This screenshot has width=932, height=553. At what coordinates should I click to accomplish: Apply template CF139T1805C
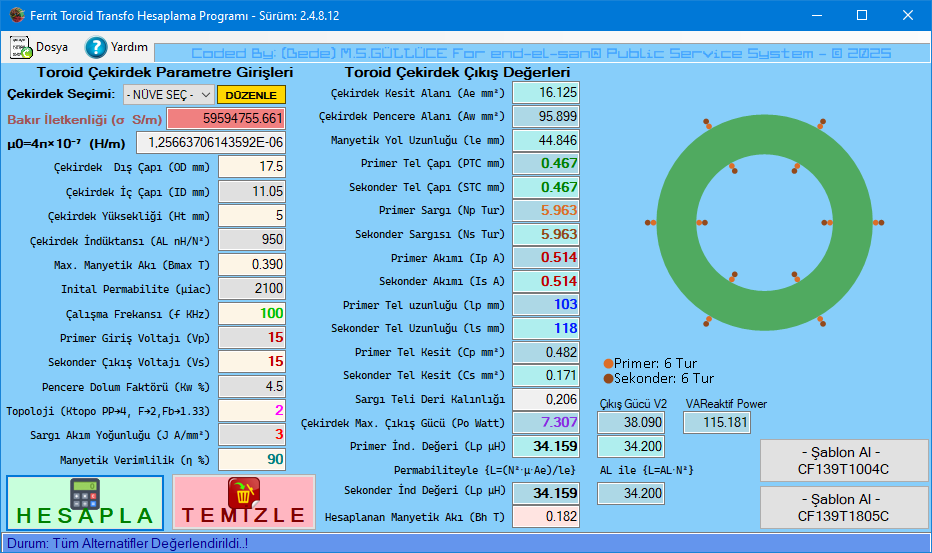[x=843, y=507]
